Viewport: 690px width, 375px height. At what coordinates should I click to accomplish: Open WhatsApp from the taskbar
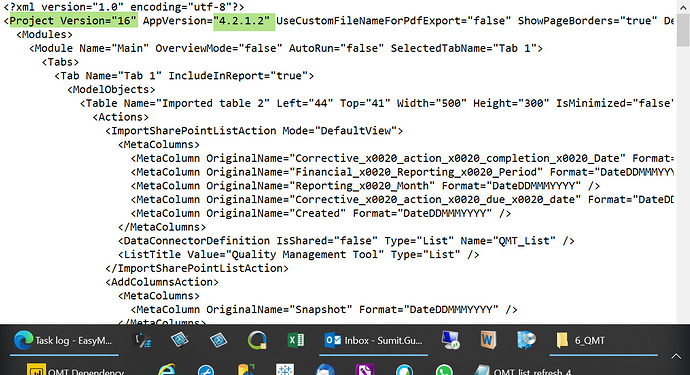tap(444, 371)
